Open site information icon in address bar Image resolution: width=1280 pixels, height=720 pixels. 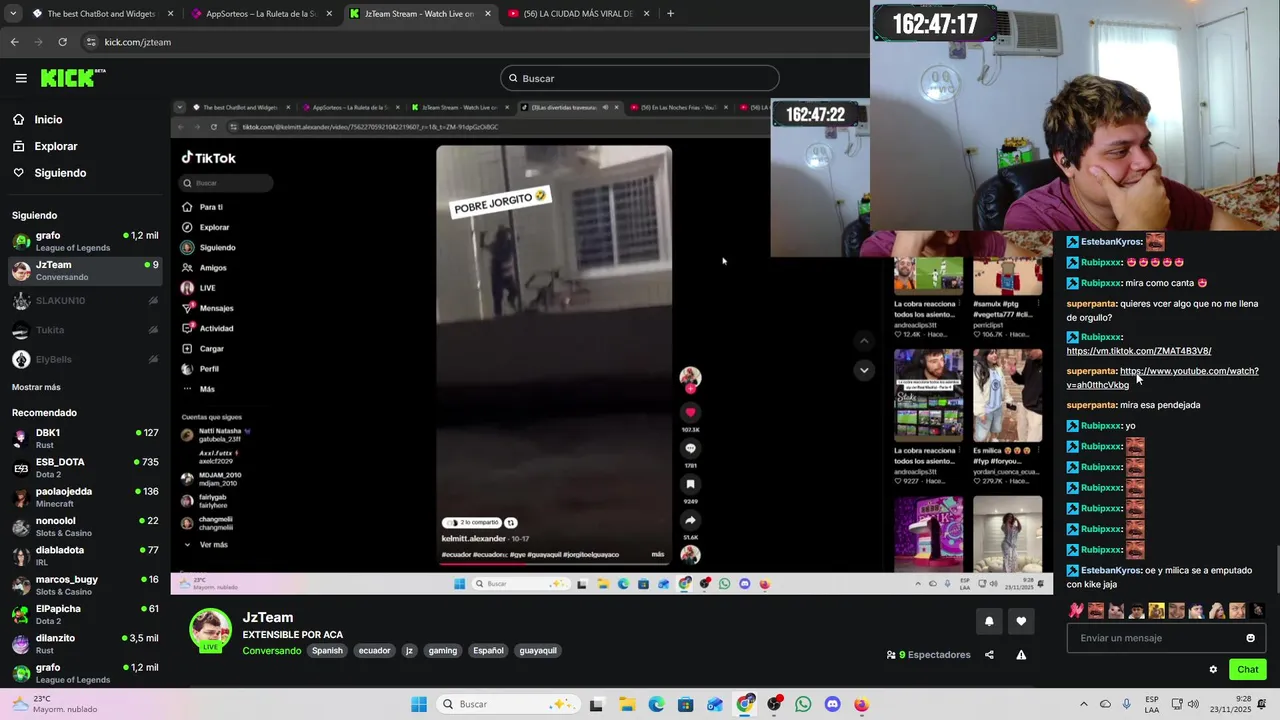pyautogui.click(x=91, y=42)
